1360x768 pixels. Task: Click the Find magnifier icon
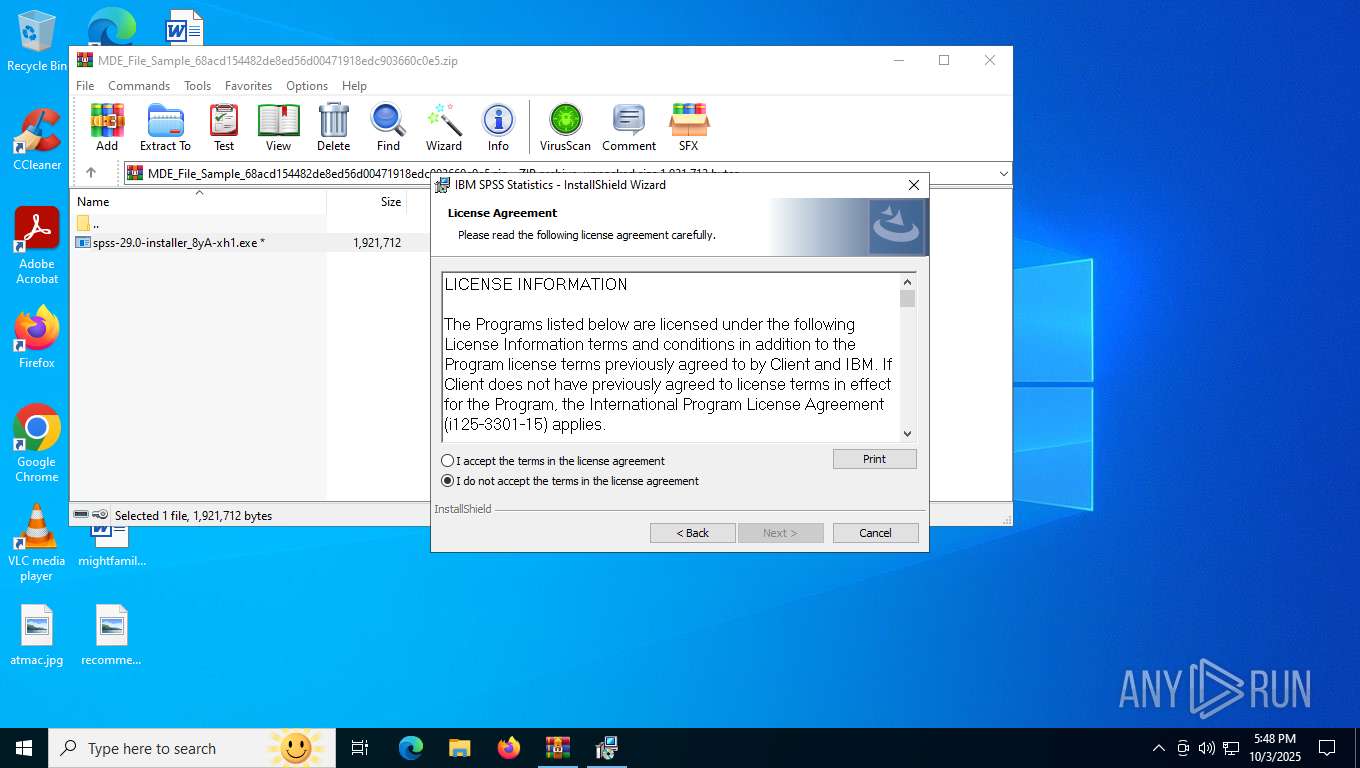[x=388, y=127]
